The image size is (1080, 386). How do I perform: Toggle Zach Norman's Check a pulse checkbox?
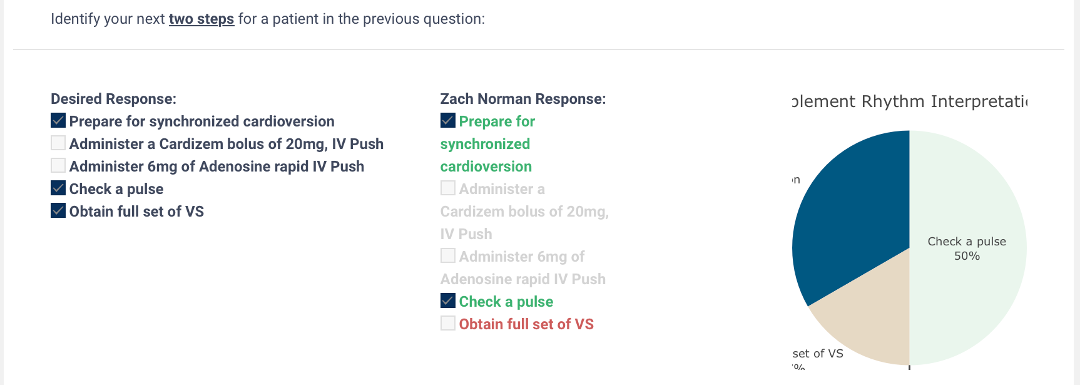(448, 301)
